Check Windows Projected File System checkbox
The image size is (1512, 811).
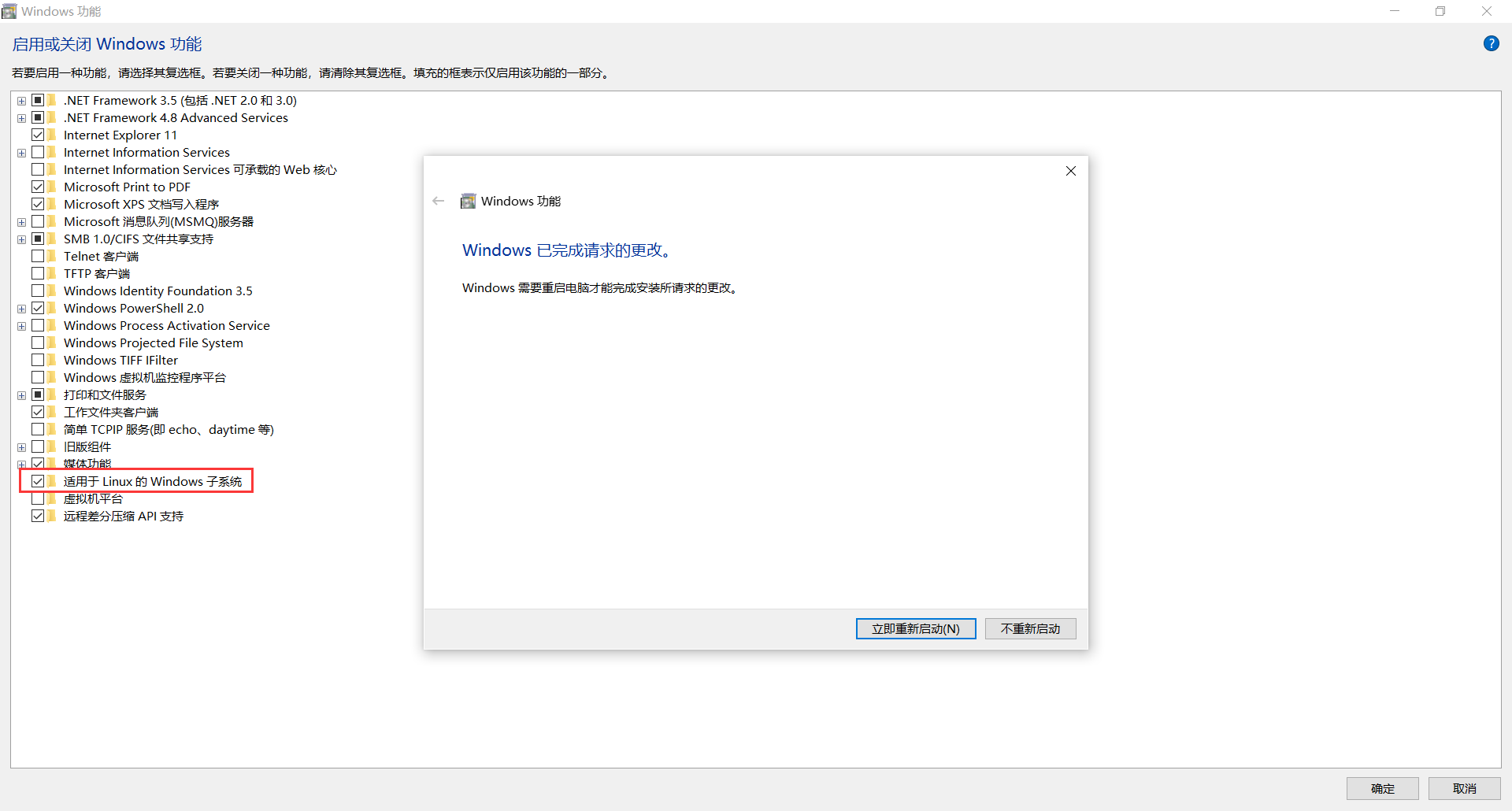pyautogui.click(x=38, y=343)
